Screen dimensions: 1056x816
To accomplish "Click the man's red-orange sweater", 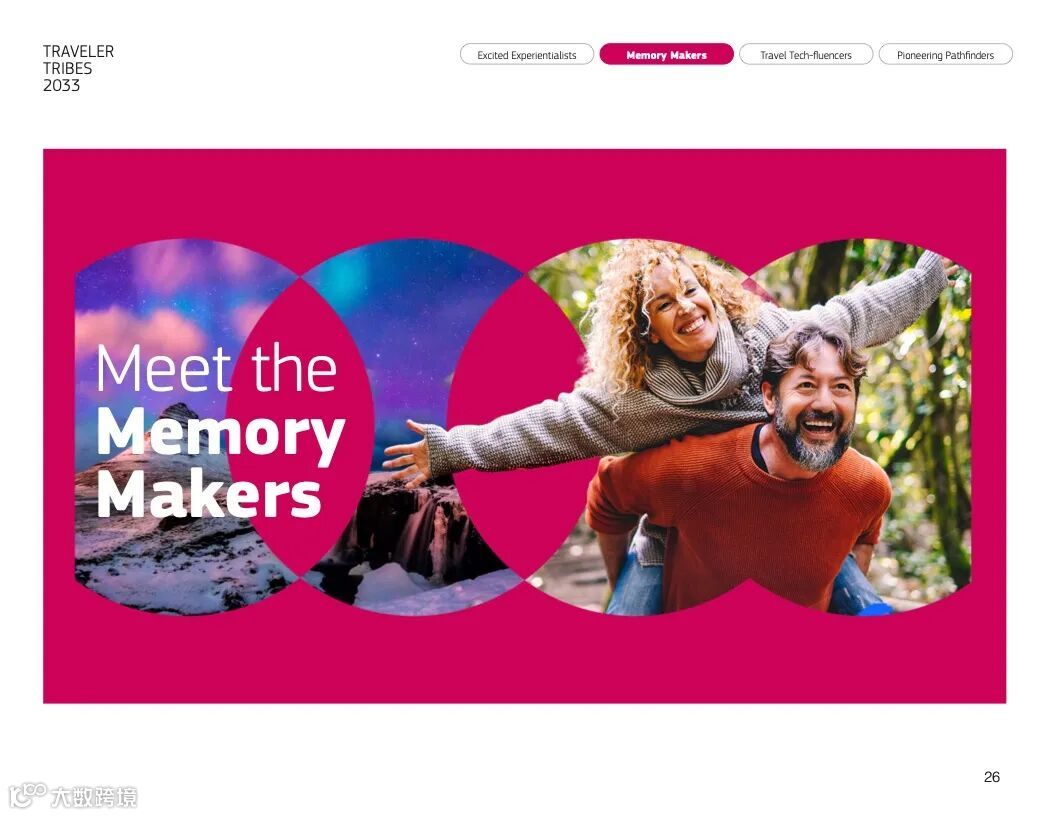I will [x=741, y=518].
